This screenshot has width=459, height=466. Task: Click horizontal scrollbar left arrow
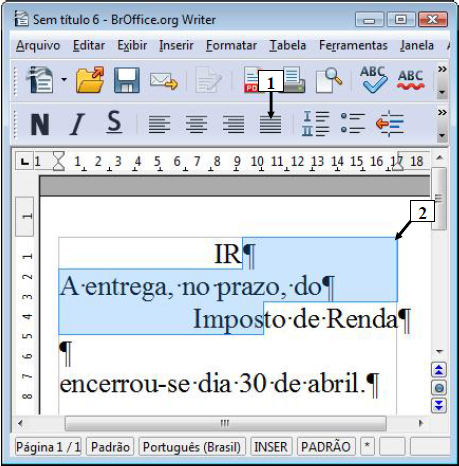21,423
